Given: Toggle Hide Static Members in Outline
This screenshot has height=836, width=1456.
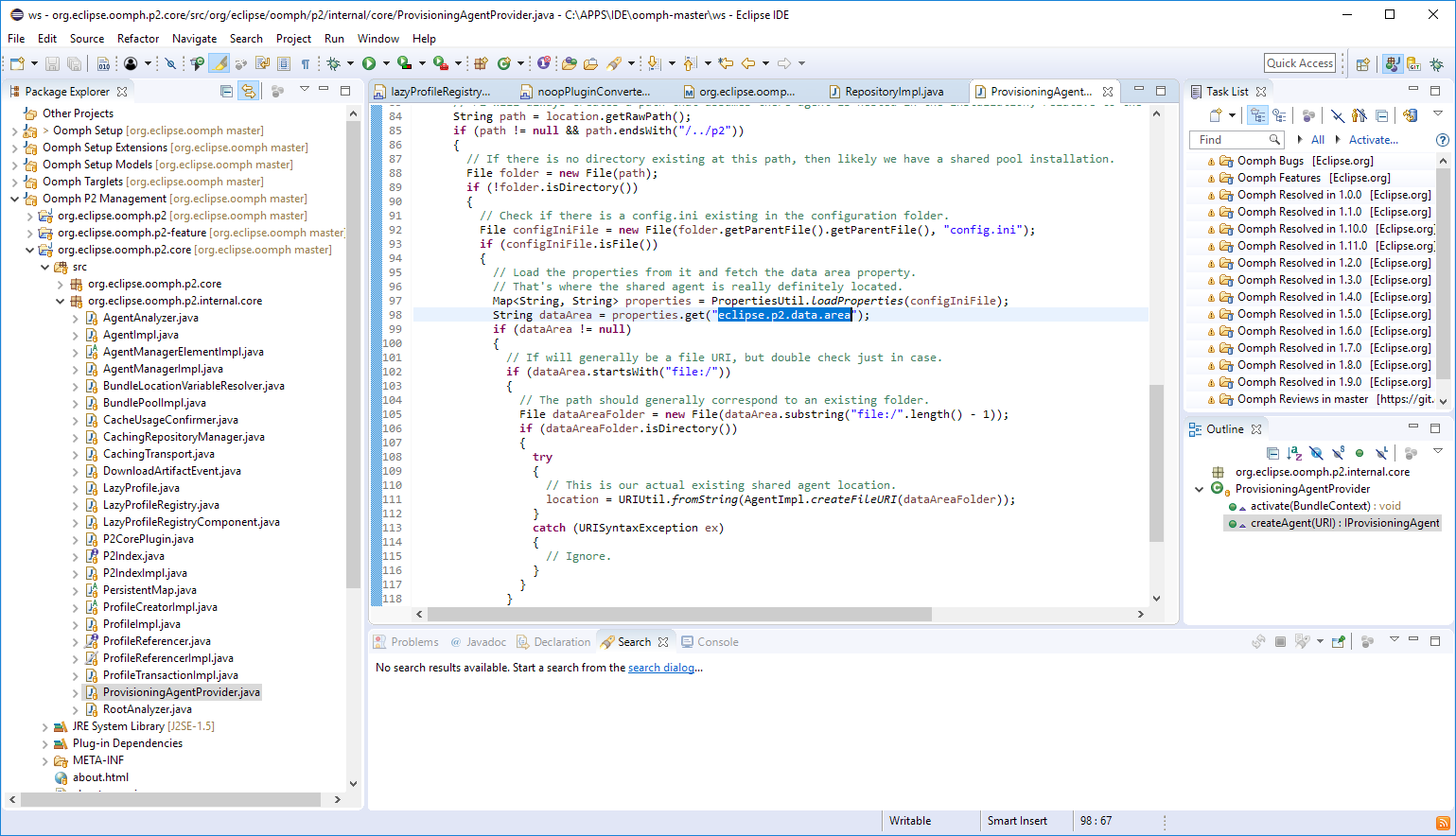Looking at the screenshot, I should (1338, 453).
